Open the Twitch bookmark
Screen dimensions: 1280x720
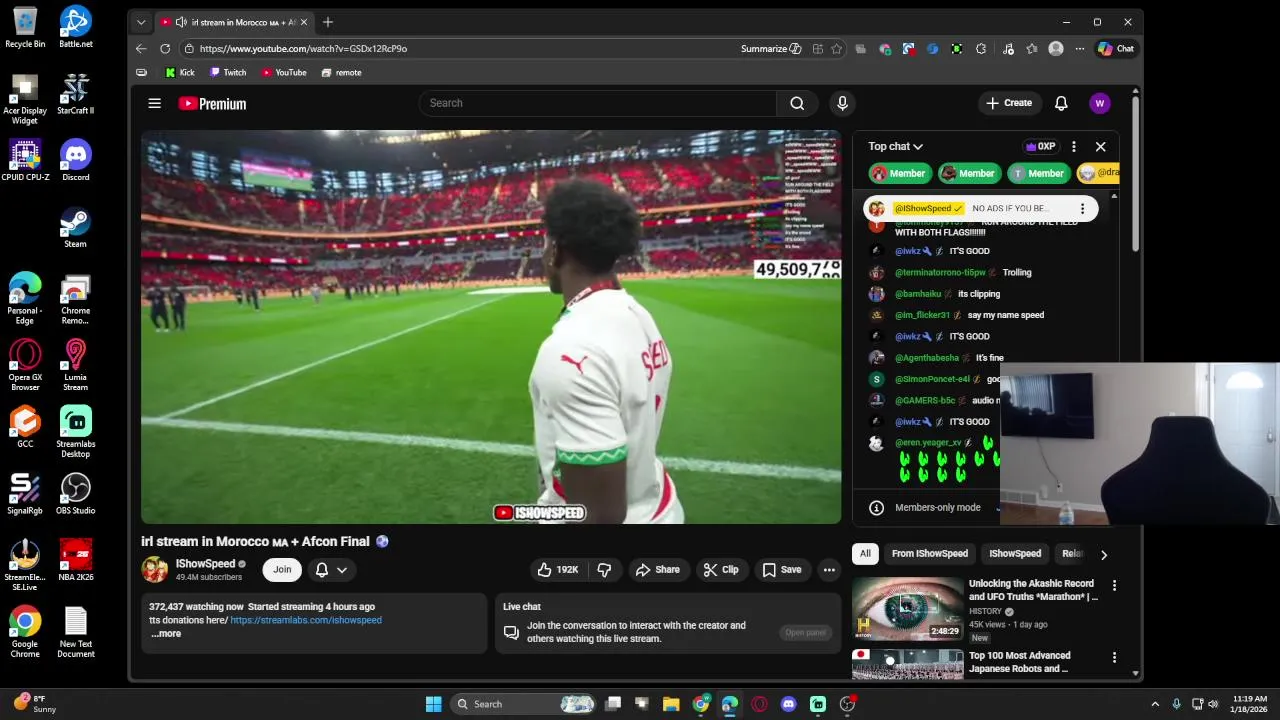click(x=228, y=72)
